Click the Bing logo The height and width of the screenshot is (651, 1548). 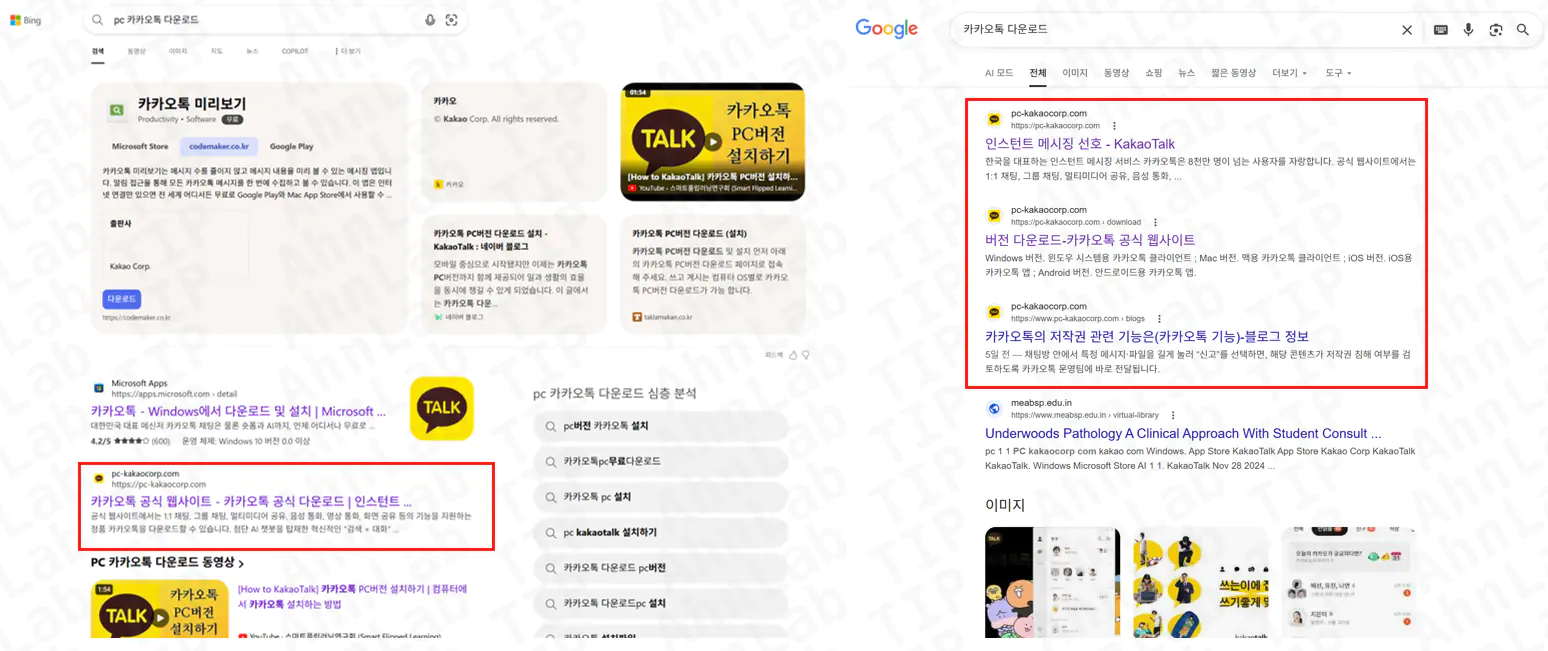[25, 20]
